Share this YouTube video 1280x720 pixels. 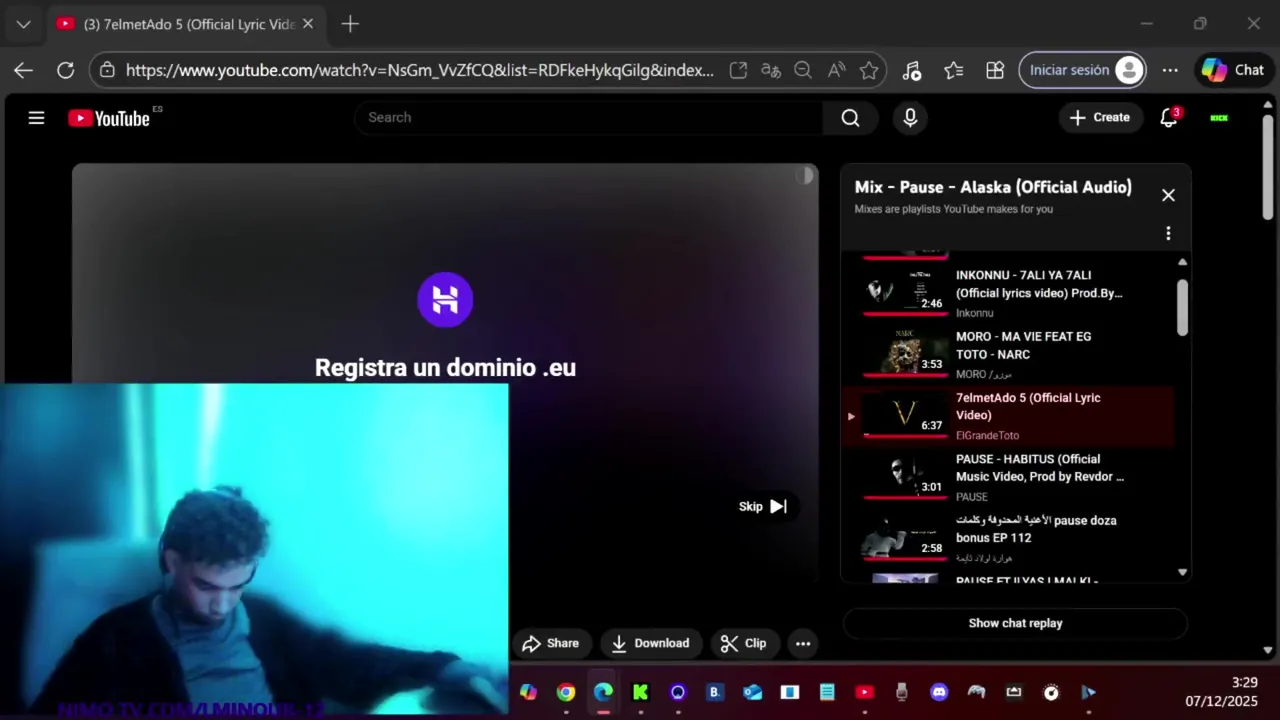click(551, 644)
